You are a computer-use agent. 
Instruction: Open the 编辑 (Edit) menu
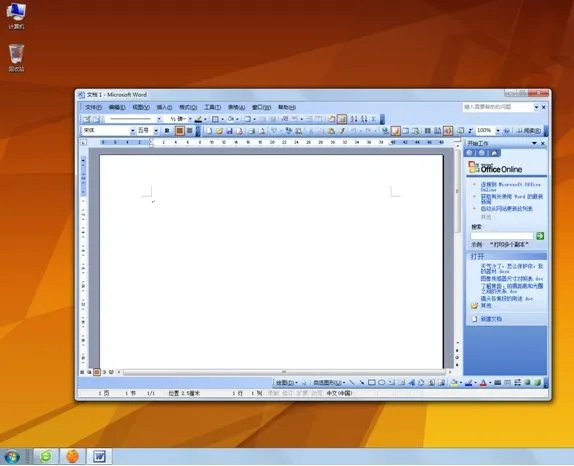click(117, 107)
